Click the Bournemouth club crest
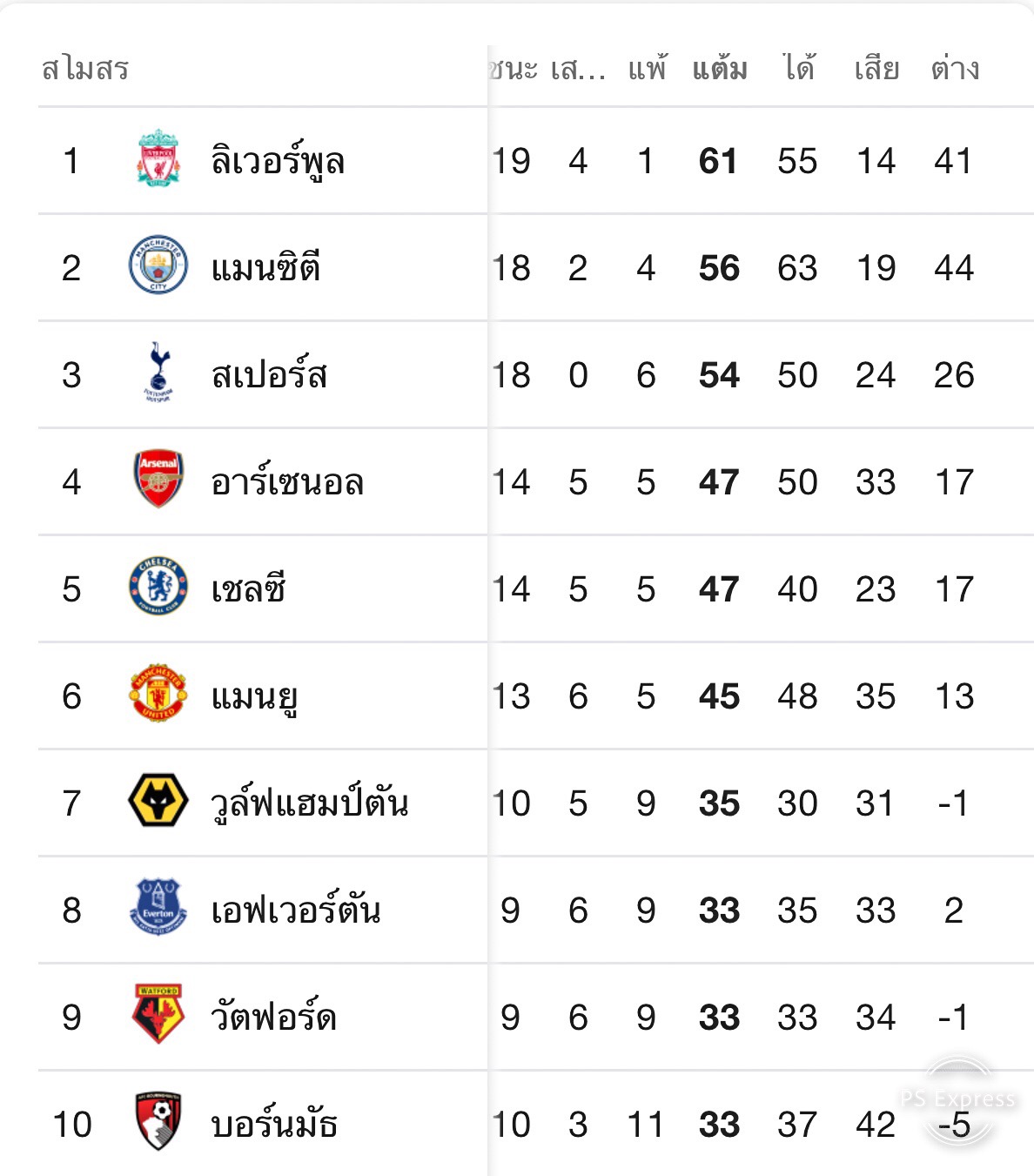The height and width of the screenshot is (1176, 1034). pos(158,1122)
